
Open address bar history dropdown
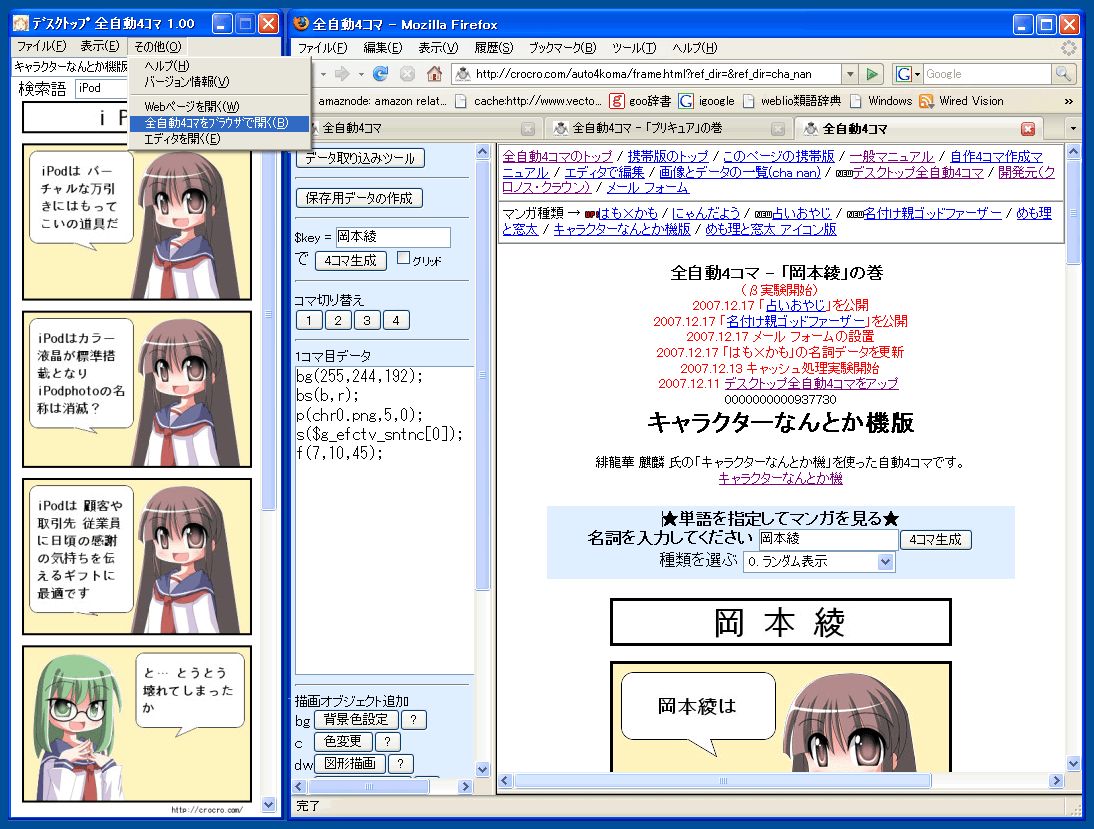850,74
